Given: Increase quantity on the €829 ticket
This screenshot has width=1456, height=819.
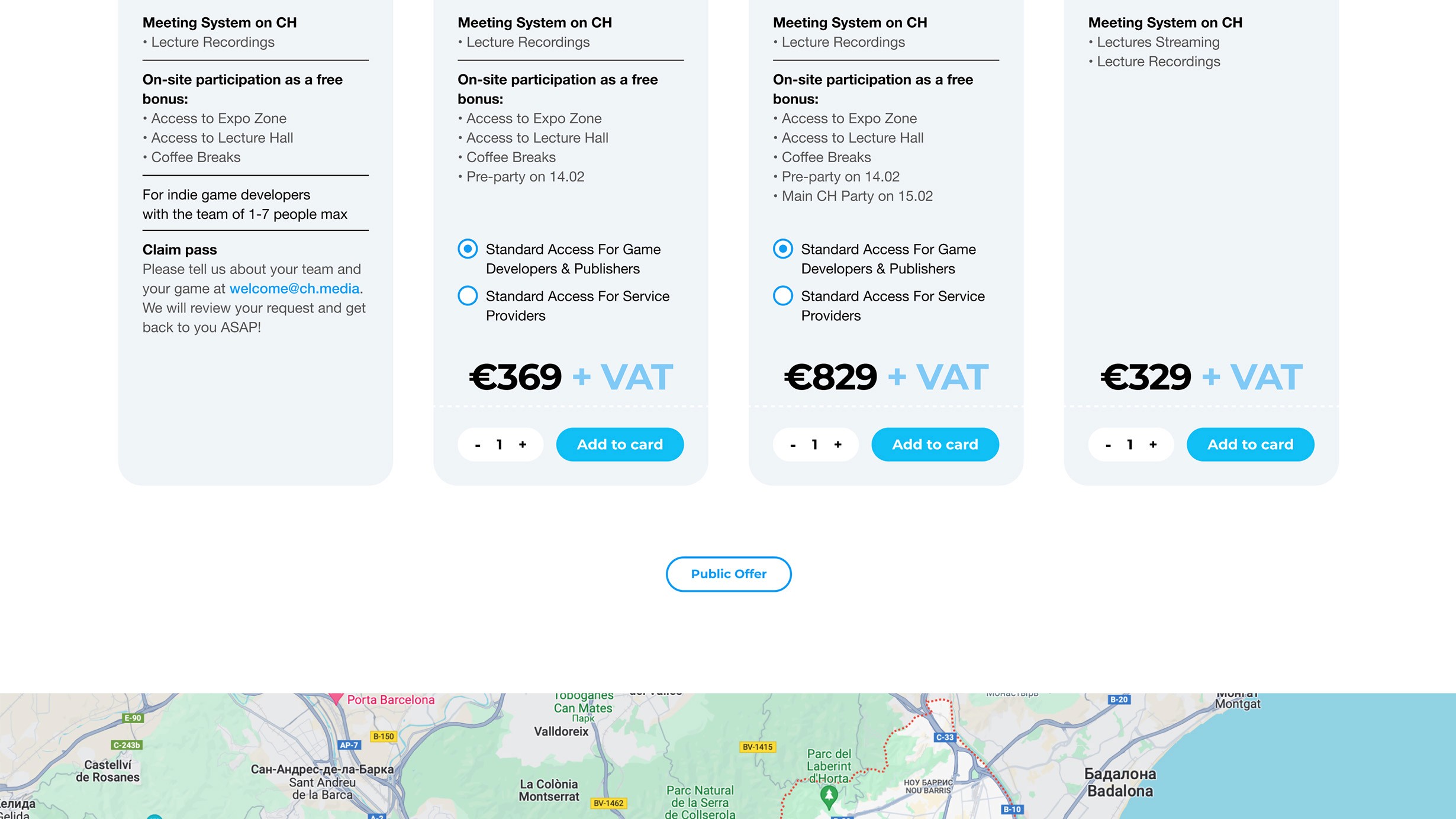Looking at the screenshot, I should (x=838, y=444).
